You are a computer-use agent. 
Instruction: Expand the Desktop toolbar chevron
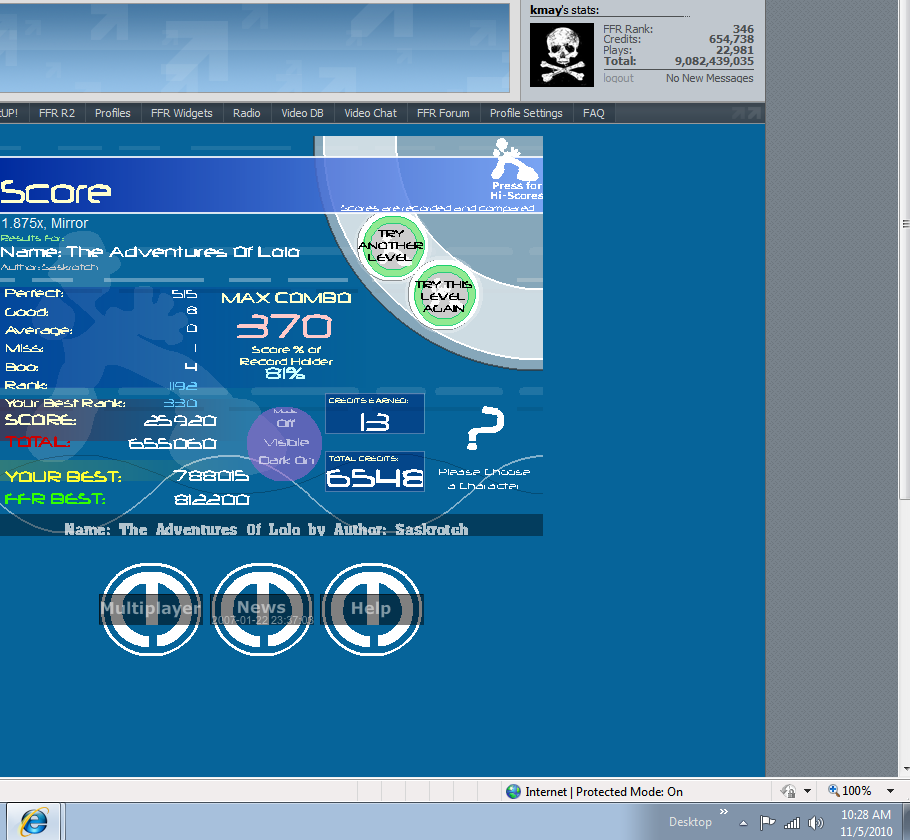(x=724, y=812)
